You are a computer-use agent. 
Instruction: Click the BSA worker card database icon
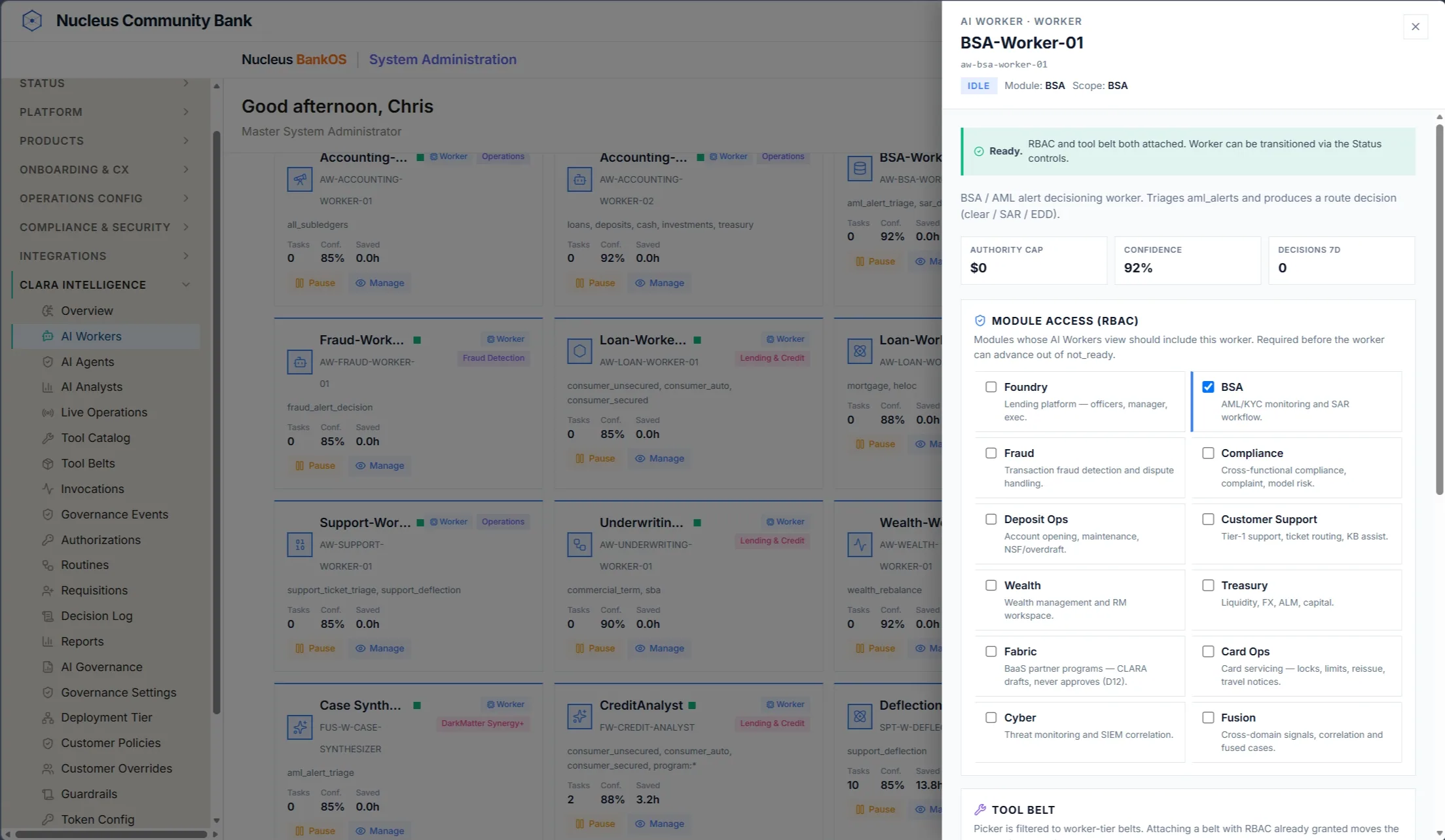point(860,168)
